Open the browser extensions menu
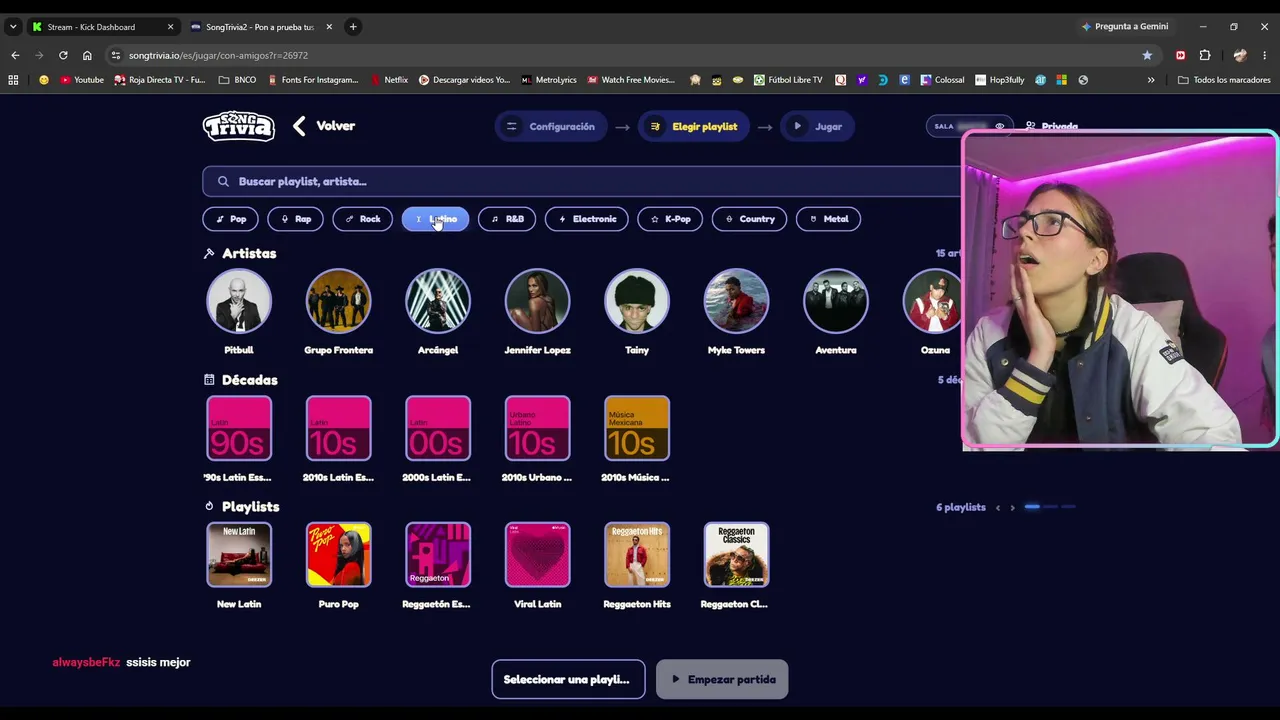Viewport: 1280px width, 720px height. click(1205, 55)
